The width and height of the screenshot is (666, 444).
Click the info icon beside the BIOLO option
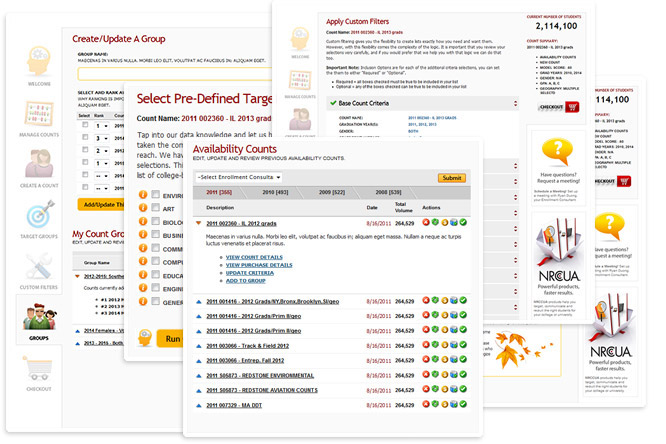point(143,221)
